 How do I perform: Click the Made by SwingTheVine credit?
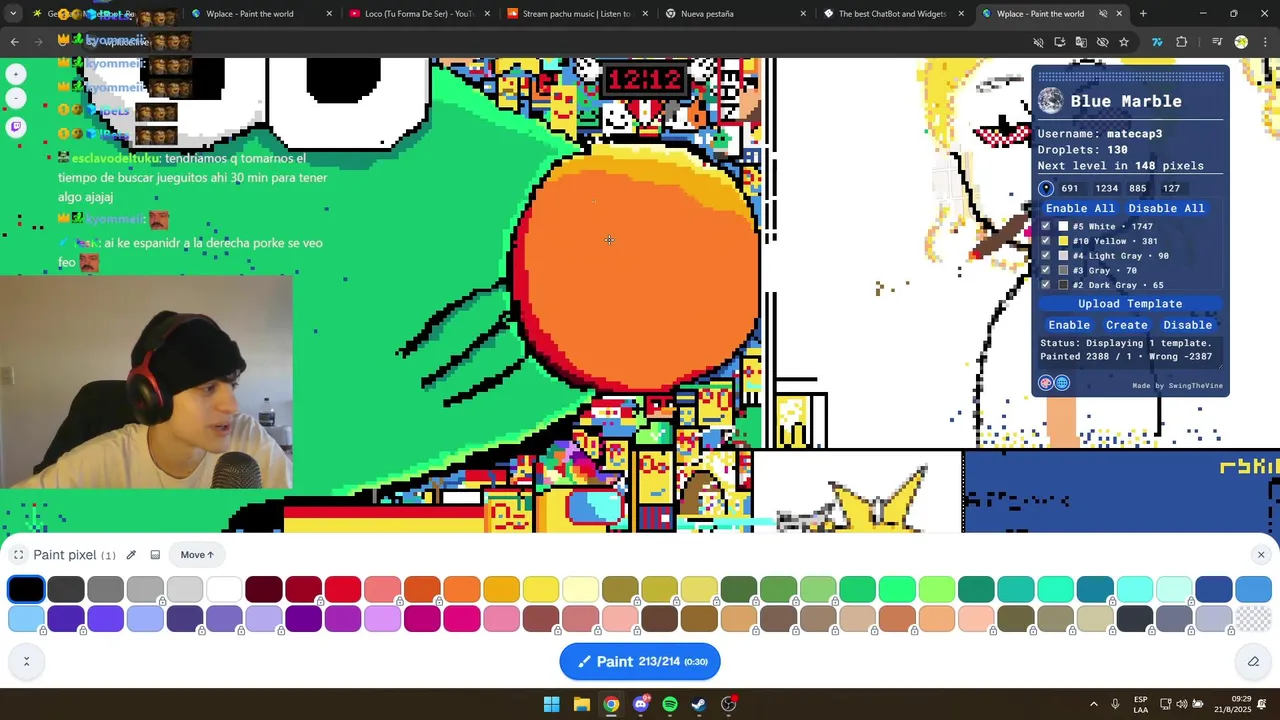tap(1177, 386)
